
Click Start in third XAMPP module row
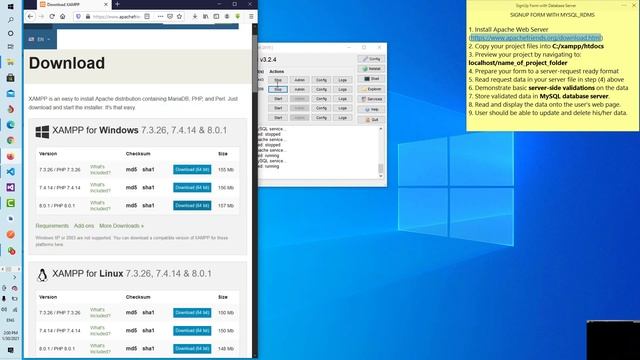[278, 98]
